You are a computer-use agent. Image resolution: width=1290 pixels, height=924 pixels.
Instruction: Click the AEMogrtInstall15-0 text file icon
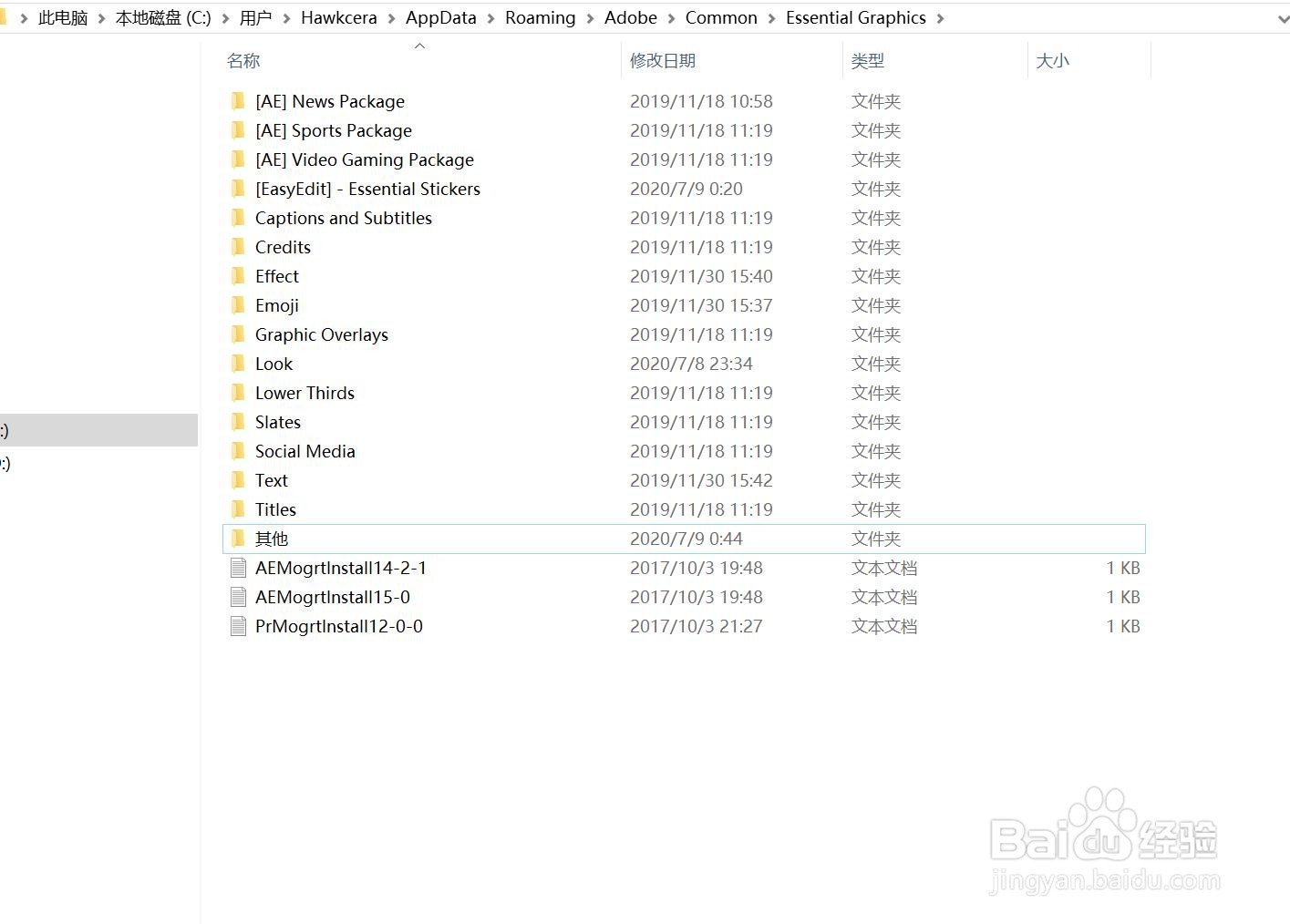pyautogui.click(x=238, y=597)
